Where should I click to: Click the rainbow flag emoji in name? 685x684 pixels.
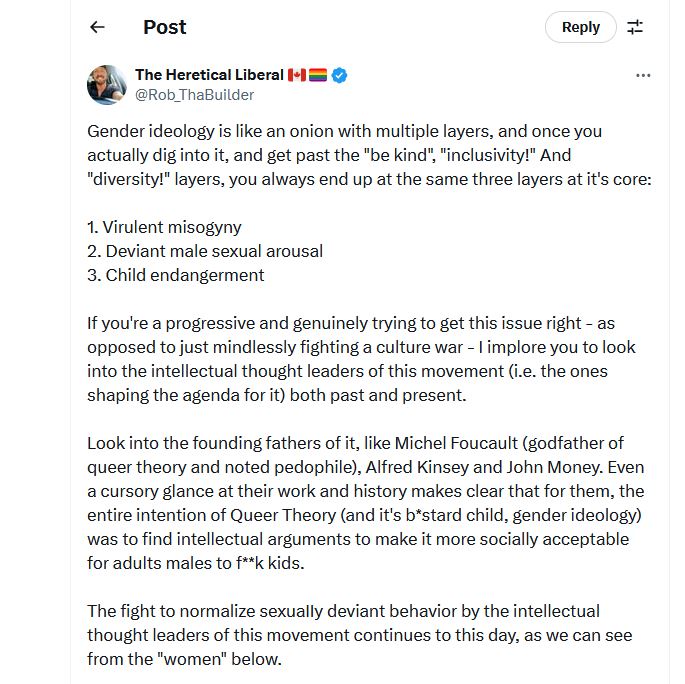click(318, 75)
